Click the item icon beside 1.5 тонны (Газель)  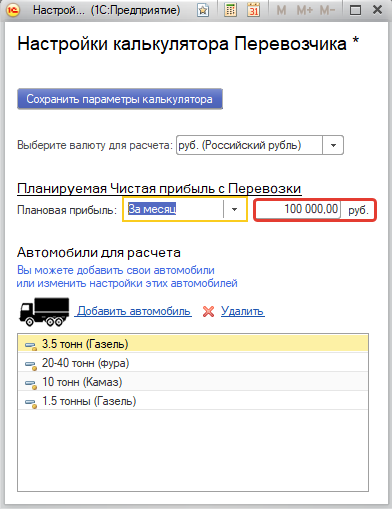click(x=31, y=403)
